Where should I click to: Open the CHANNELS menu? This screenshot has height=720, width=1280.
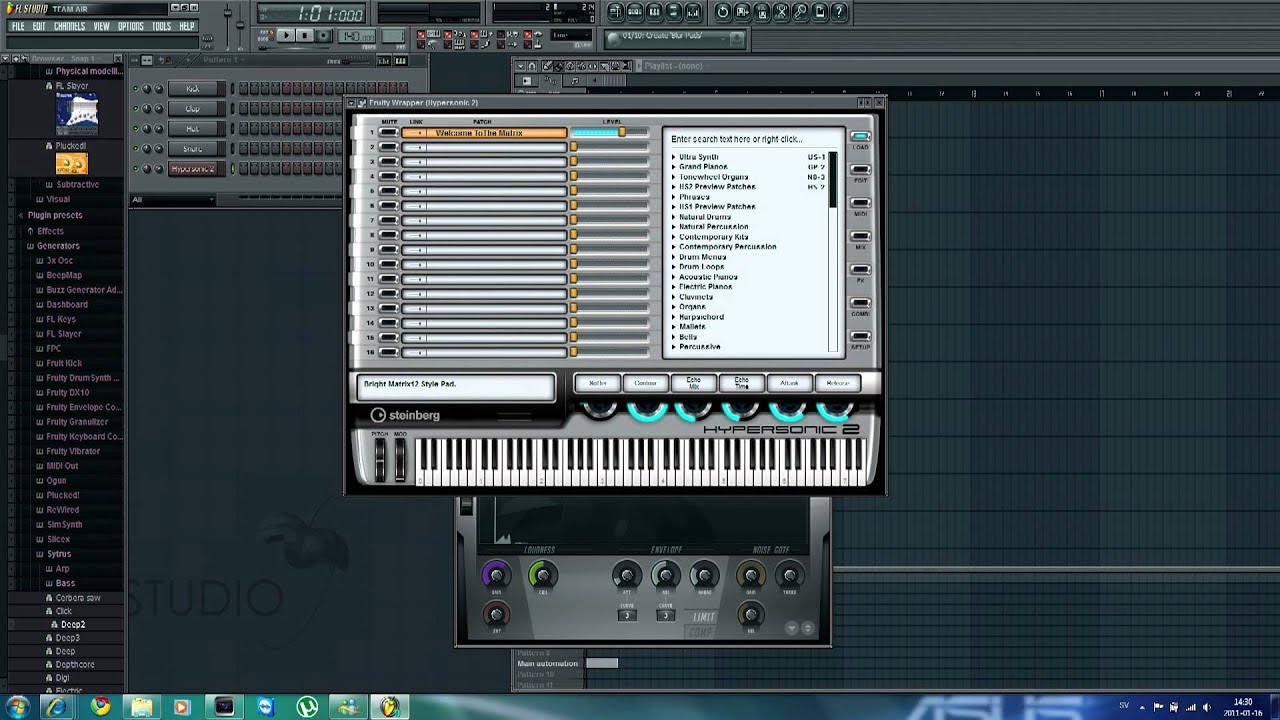69,26
